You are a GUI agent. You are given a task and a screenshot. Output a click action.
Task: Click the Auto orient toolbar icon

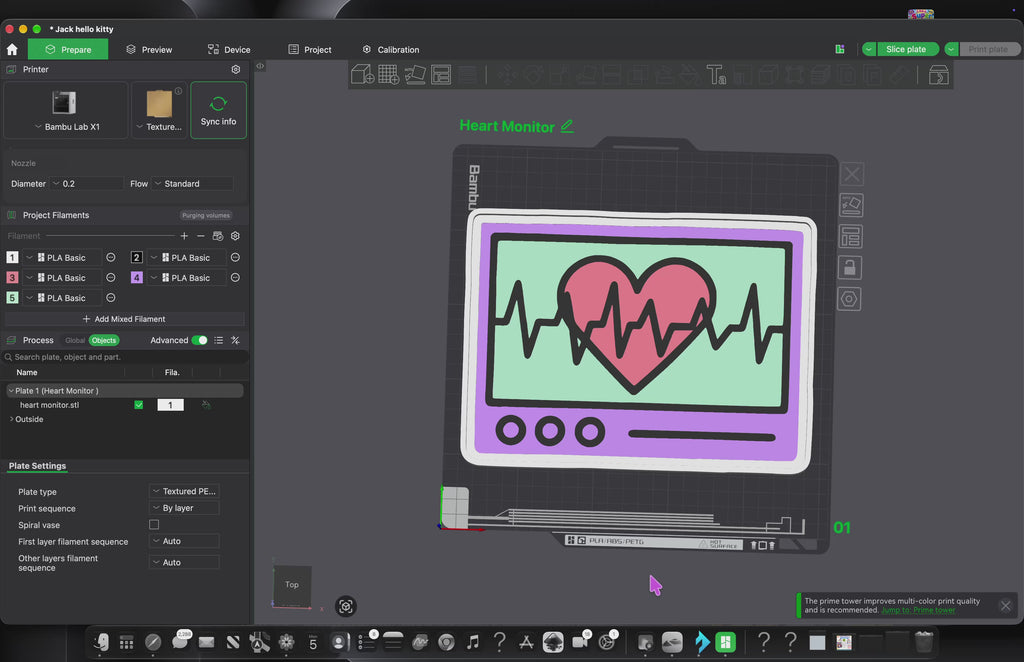415,75
